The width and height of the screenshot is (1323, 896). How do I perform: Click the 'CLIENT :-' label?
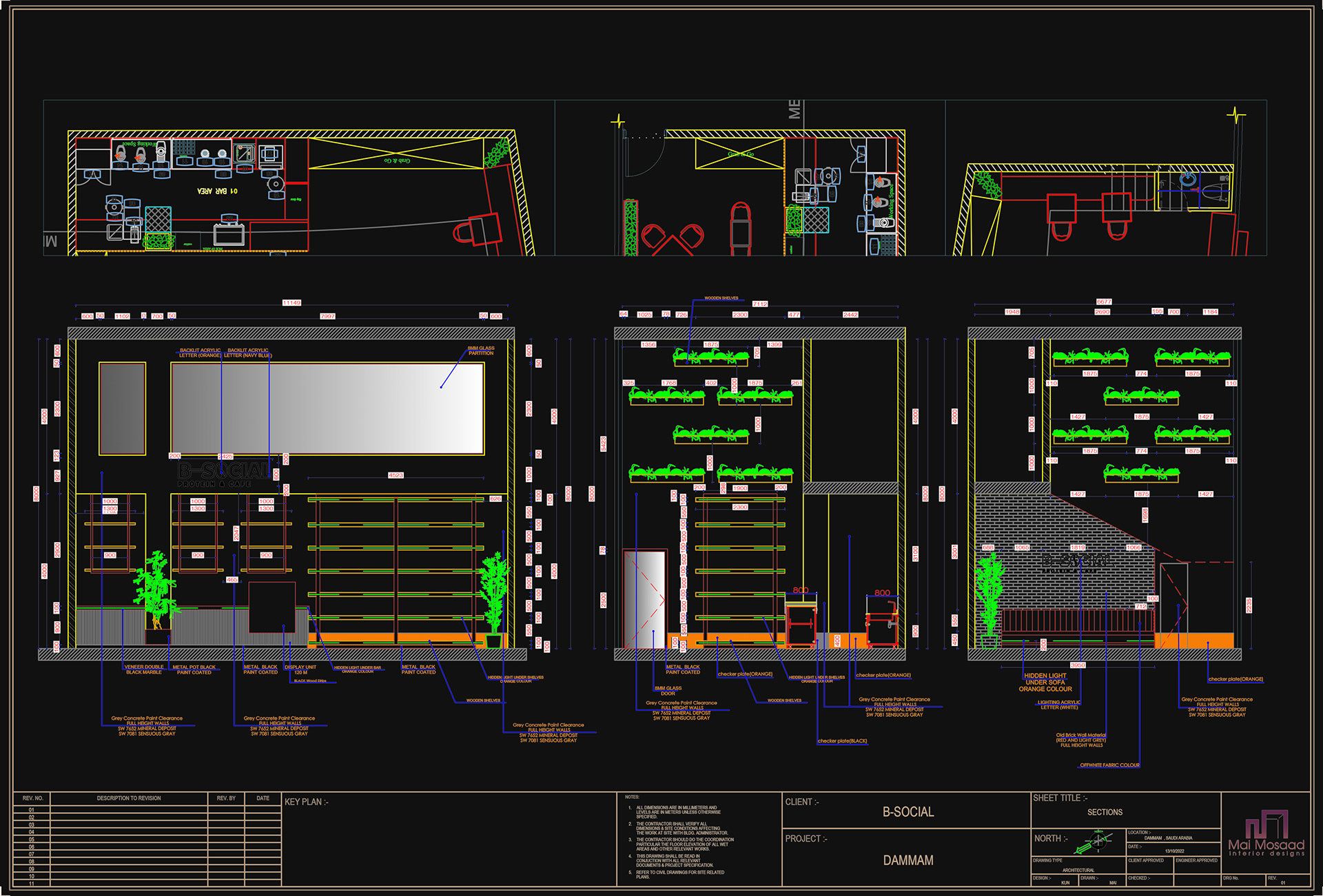[x=802, y=802]
